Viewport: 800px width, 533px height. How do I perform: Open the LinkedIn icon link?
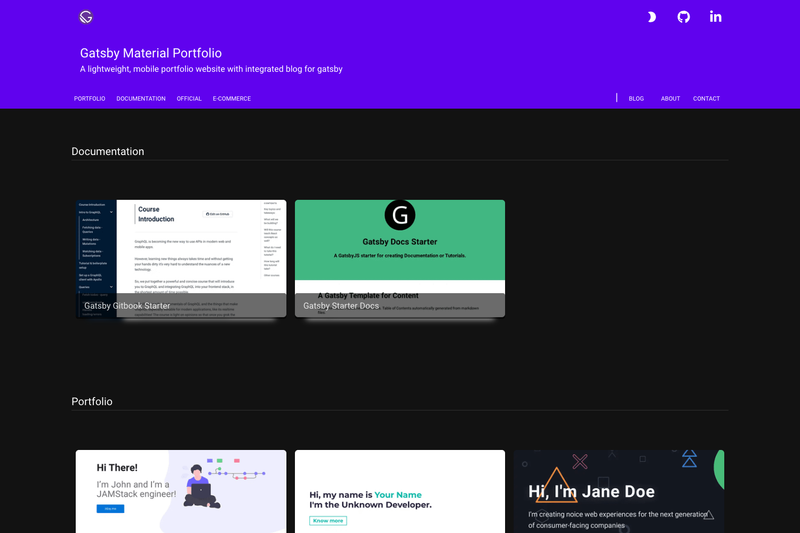tap(715, 17)
